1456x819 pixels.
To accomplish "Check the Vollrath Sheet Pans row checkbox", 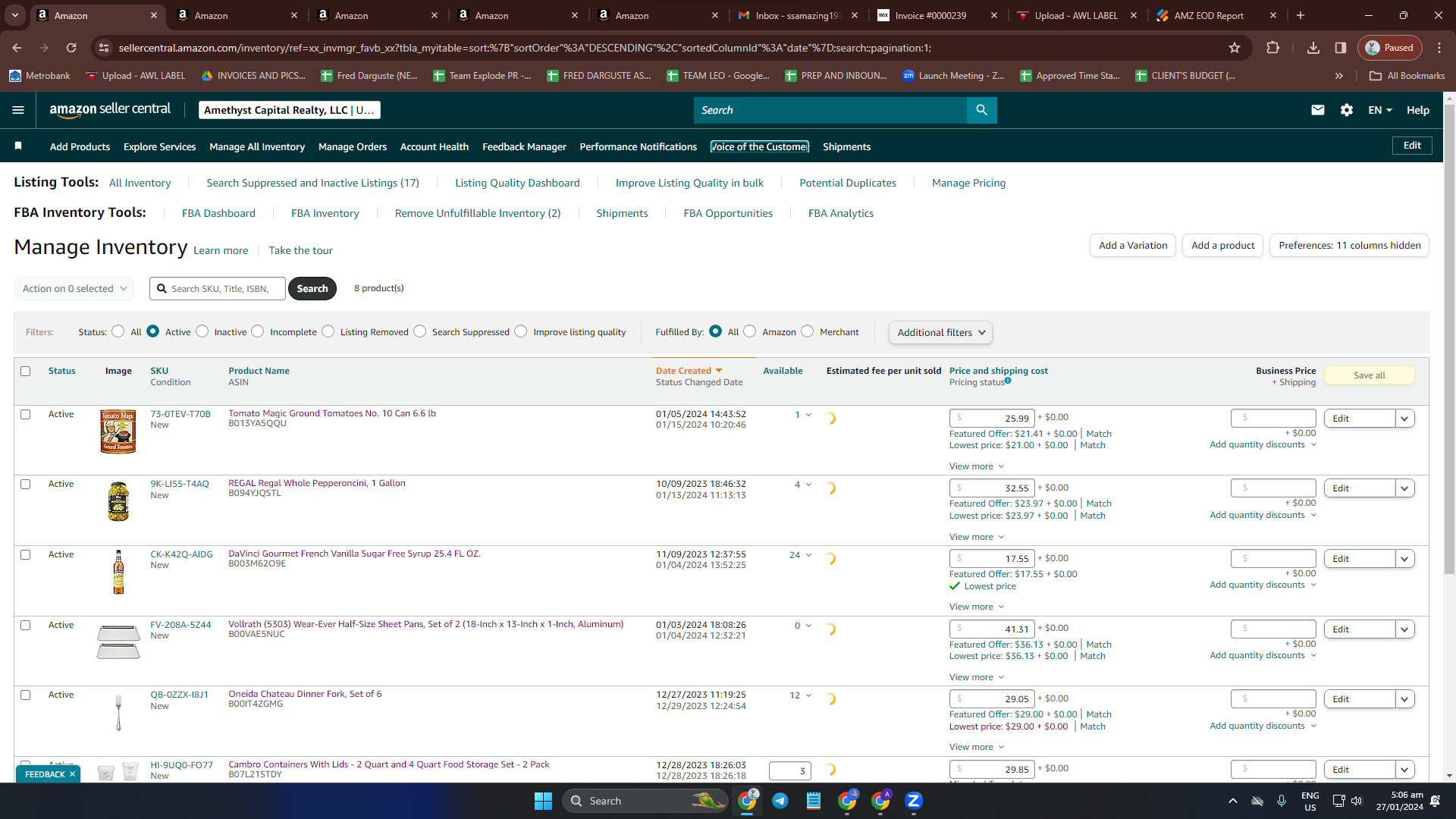I will click(x=26, y=625).
